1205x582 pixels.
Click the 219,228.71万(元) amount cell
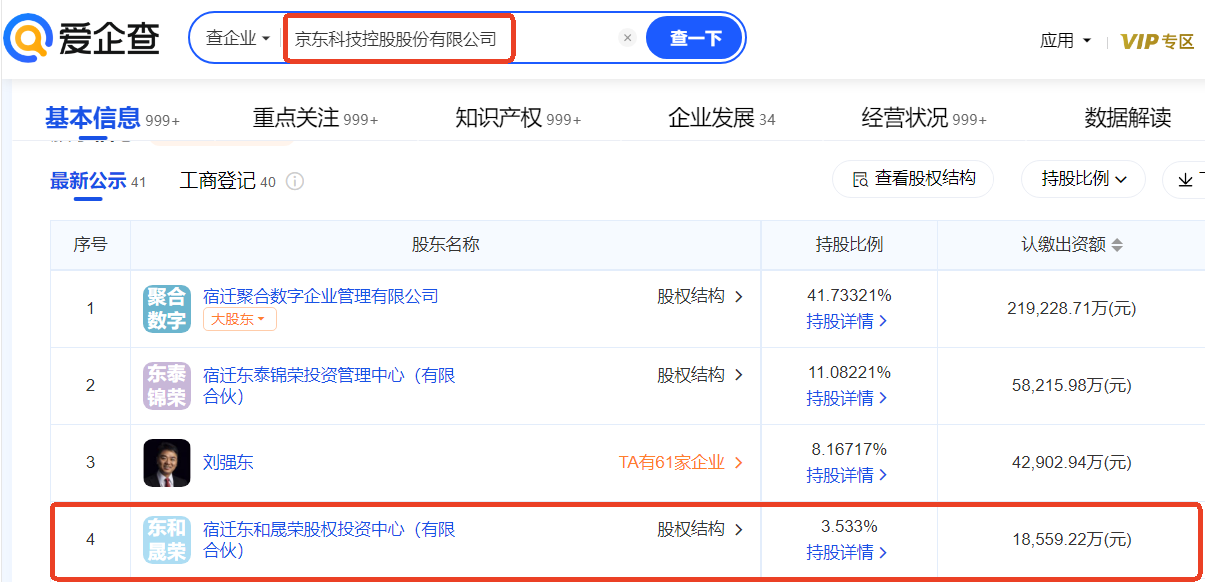pos(1071,309)
